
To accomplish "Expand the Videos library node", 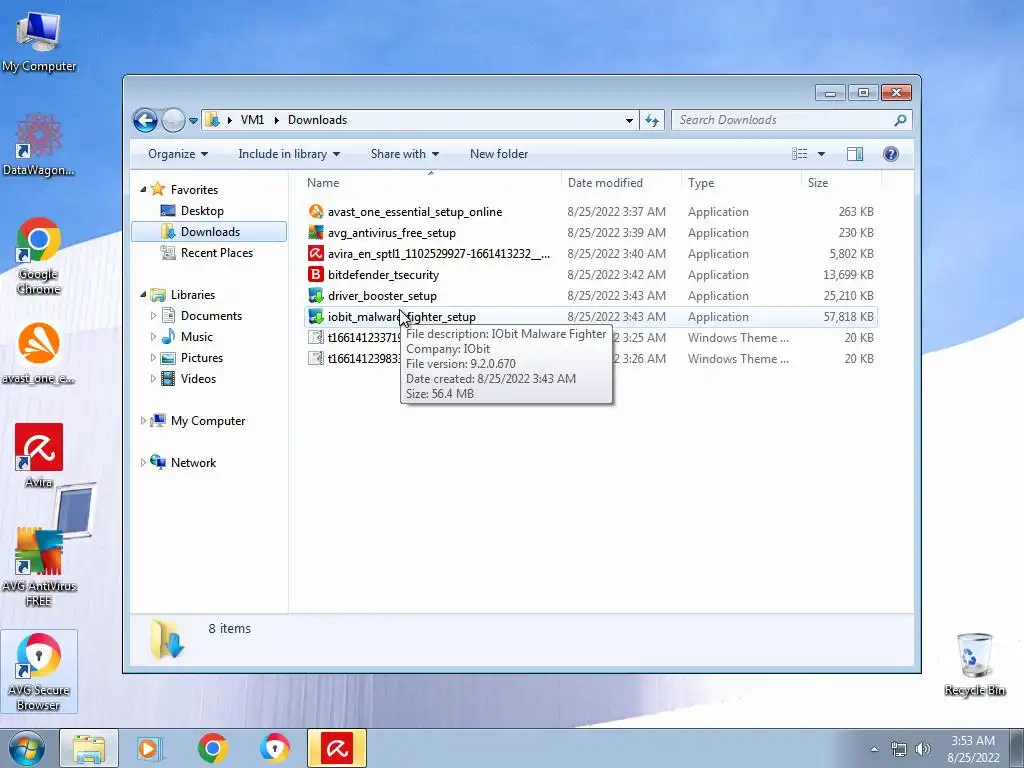I will pyautogui.click(x=153, y=379).
